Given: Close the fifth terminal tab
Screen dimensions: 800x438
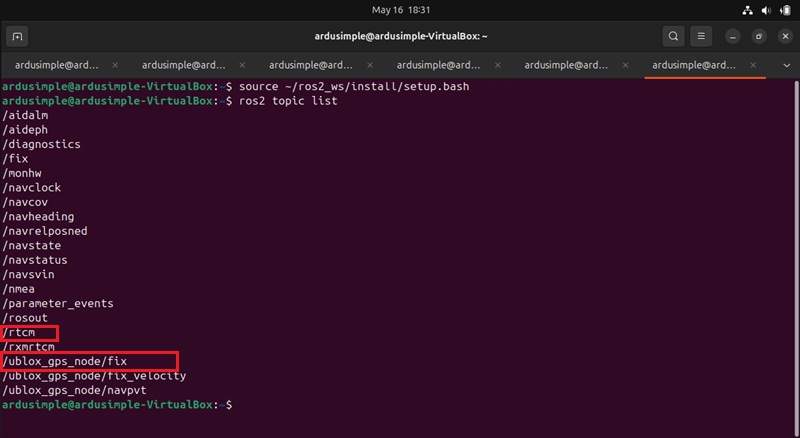Looking at the screenshot, I should tap(623, 65).
